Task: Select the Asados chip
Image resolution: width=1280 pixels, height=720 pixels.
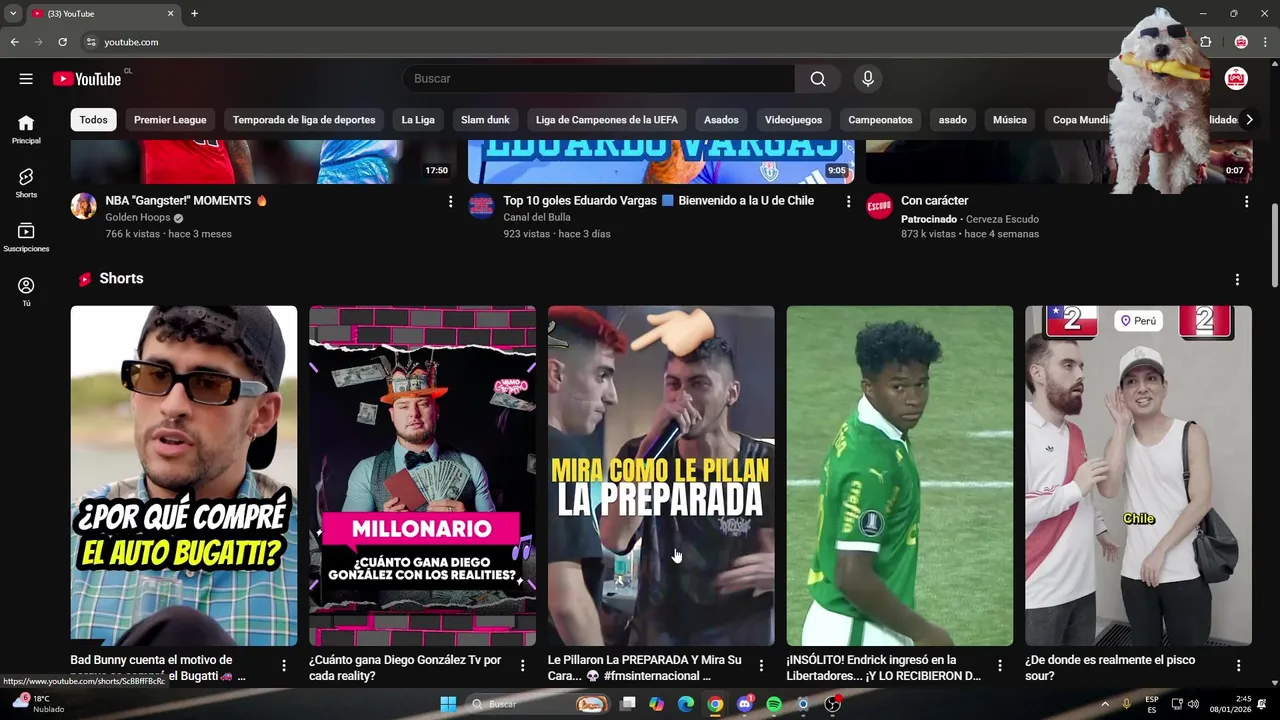Action: [x=721, y=120]
